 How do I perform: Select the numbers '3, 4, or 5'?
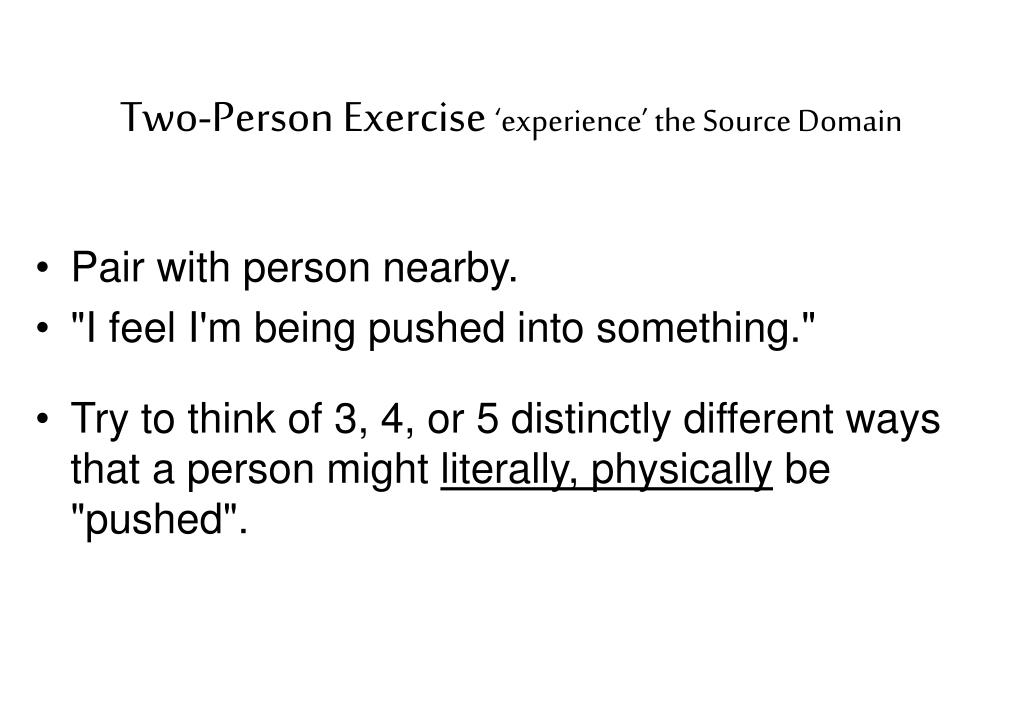[416, 419]
